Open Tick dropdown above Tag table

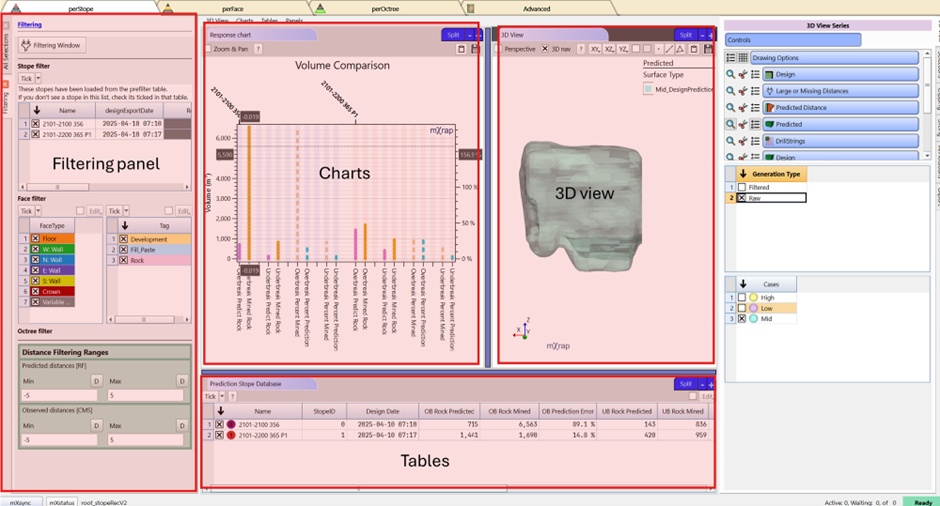click(126, 211)
